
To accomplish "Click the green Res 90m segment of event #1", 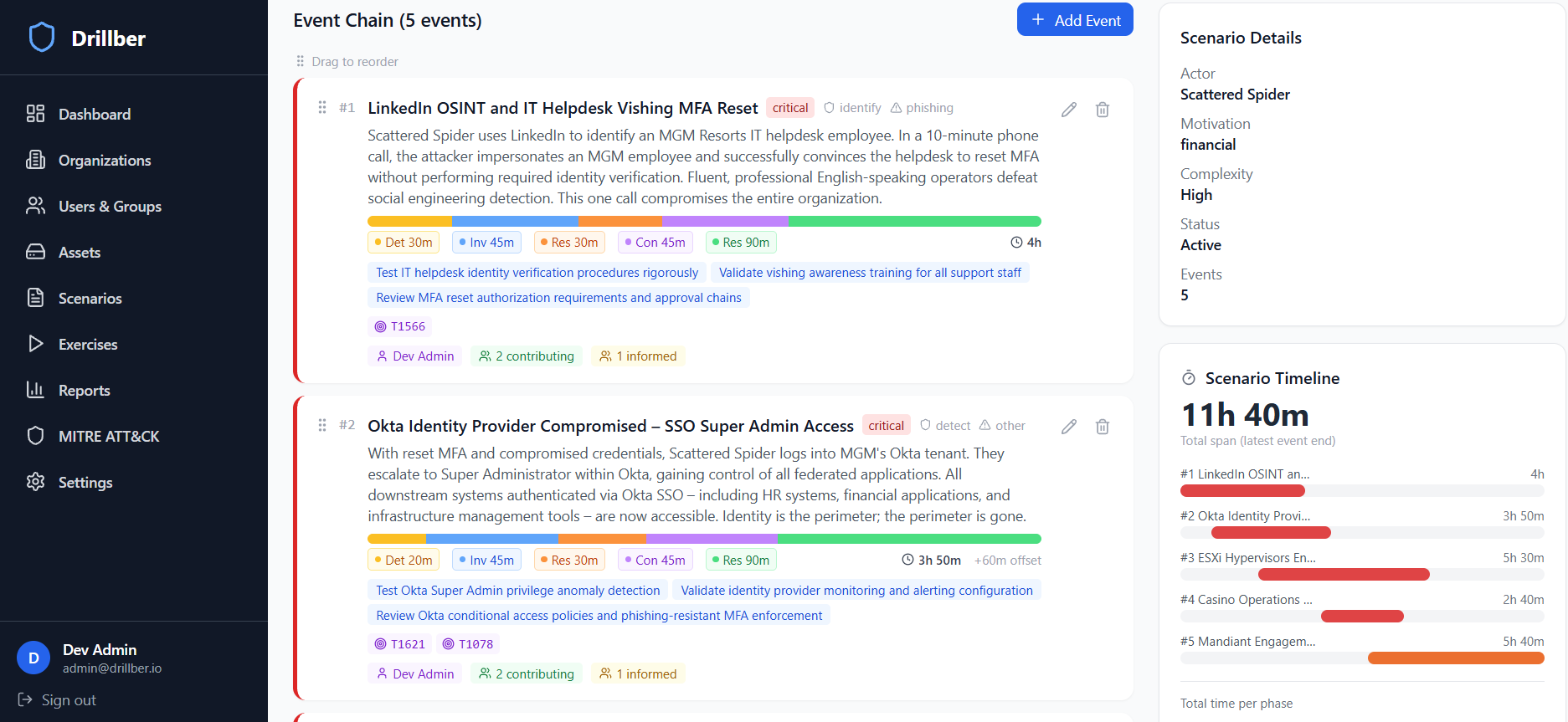I will [914, 222].
